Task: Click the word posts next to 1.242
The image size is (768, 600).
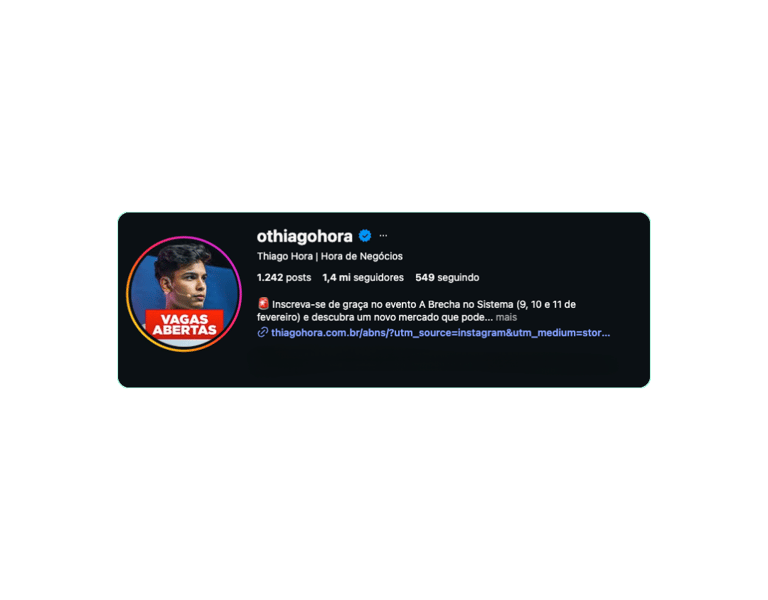Action: point(298,277)
